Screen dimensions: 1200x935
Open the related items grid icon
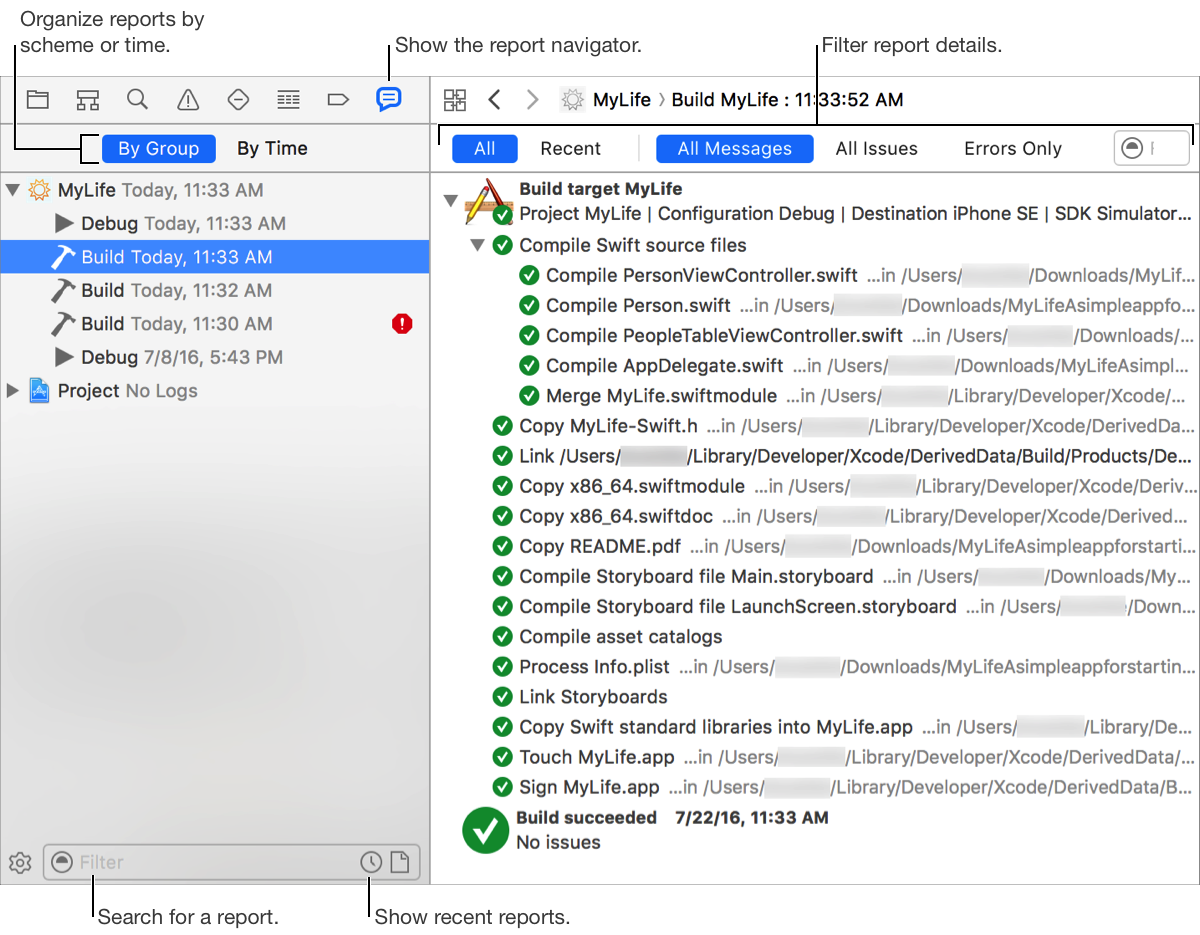[455, 99]
